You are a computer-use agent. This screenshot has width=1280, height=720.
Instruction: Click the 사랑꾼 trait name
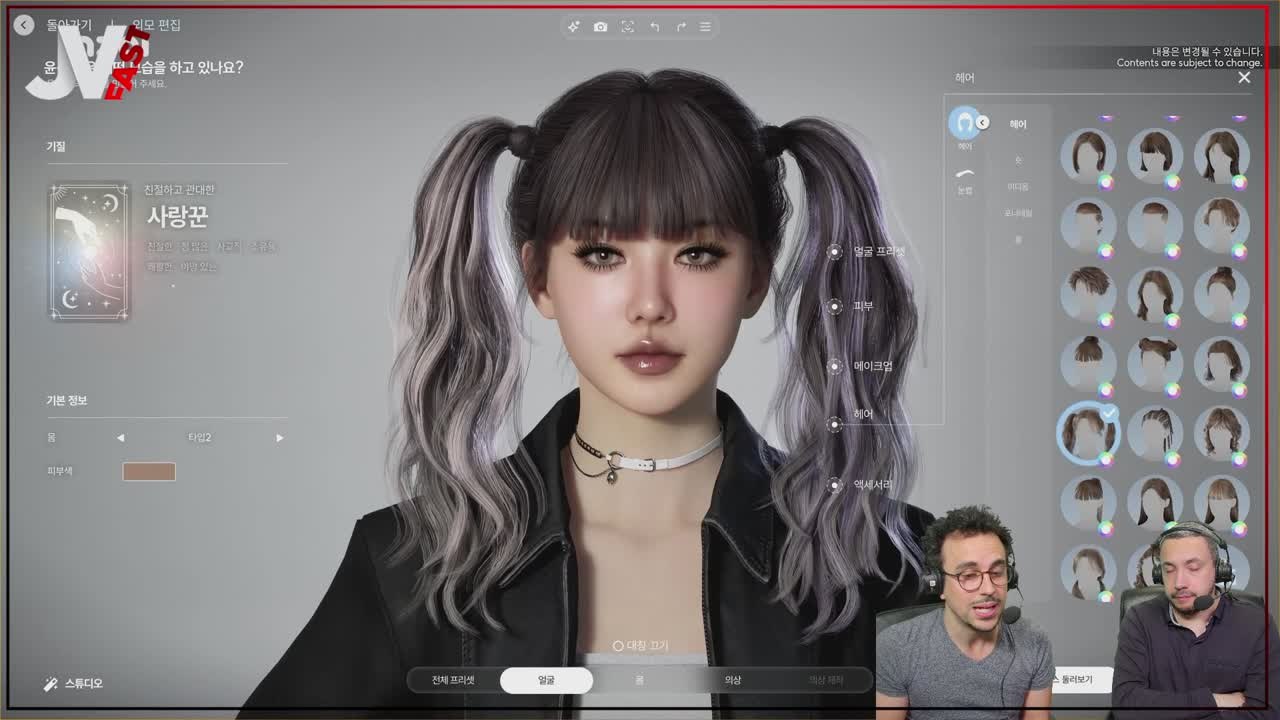click(178, 216)
